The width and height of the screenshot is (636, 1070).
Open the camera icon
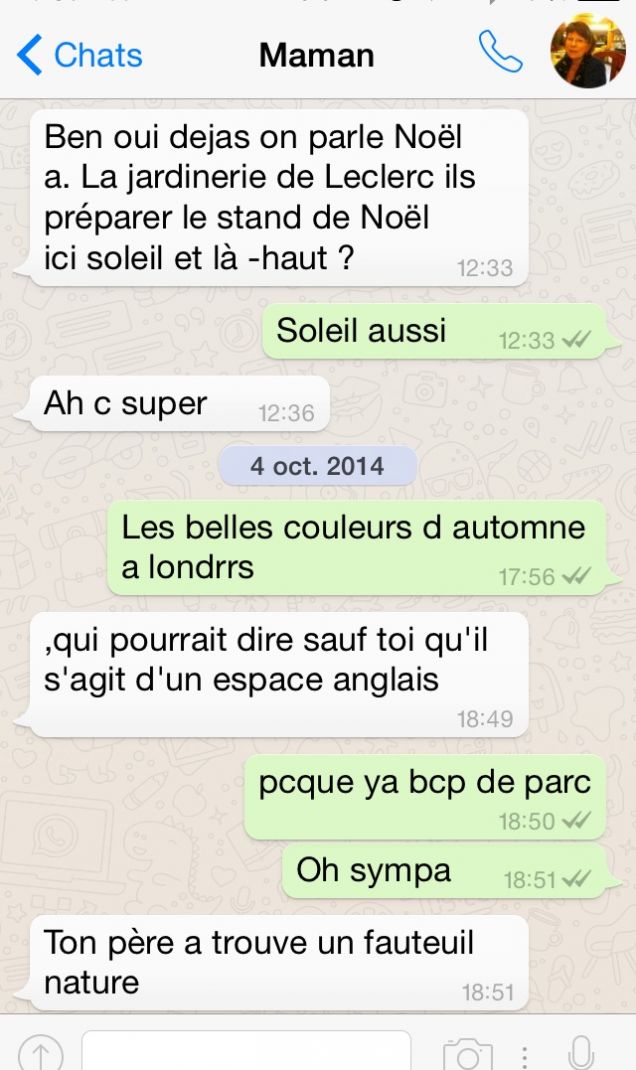coord(467,1054)
